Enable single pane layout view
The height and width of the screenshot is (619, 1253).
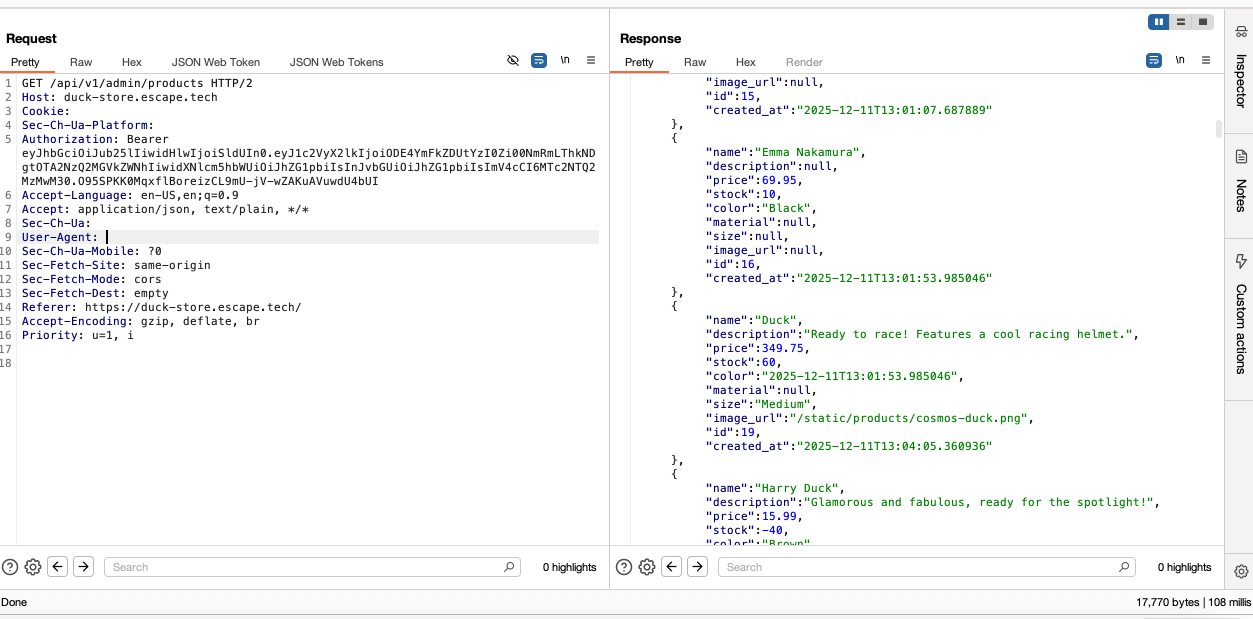coord(1203,21)
